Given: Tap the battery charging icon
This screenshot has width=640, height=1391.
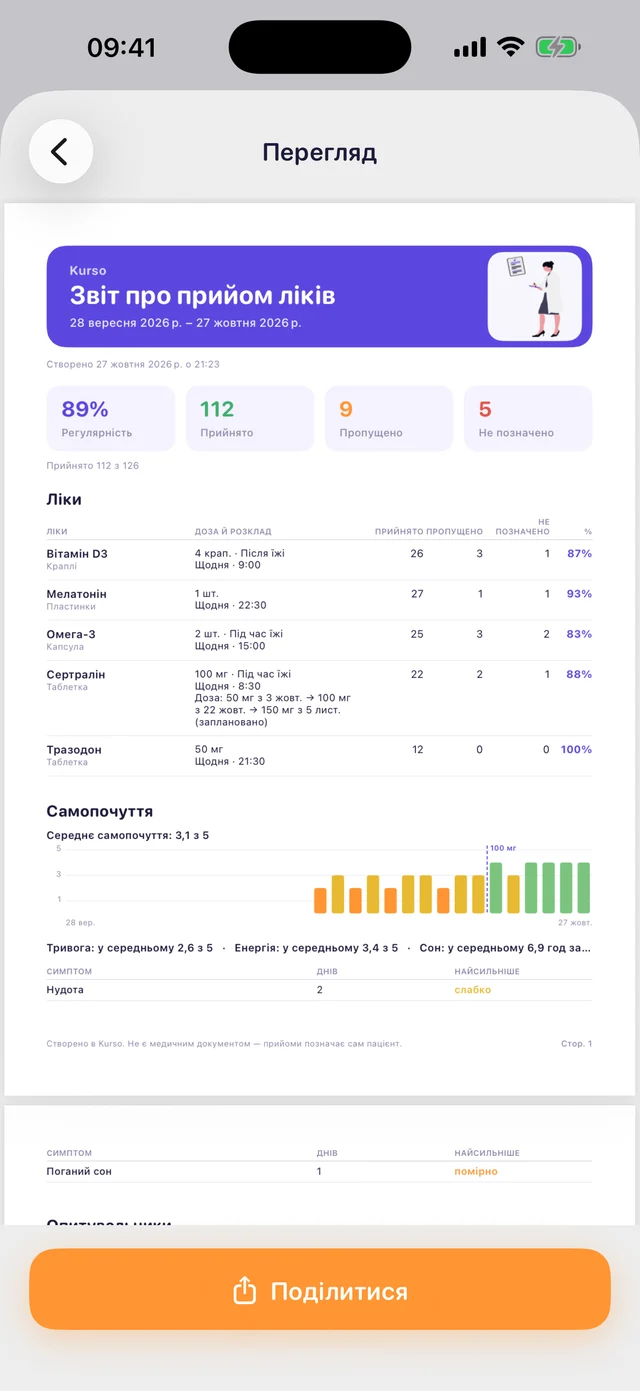Looking at the screenshot, I should tap(558, 47).
